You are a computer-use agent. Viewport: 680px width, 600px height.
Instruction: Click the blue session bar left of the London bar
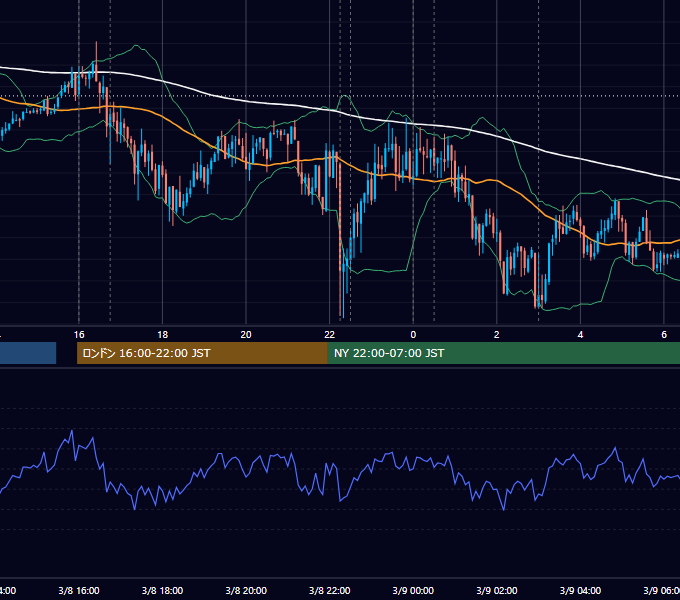point(28,353)
